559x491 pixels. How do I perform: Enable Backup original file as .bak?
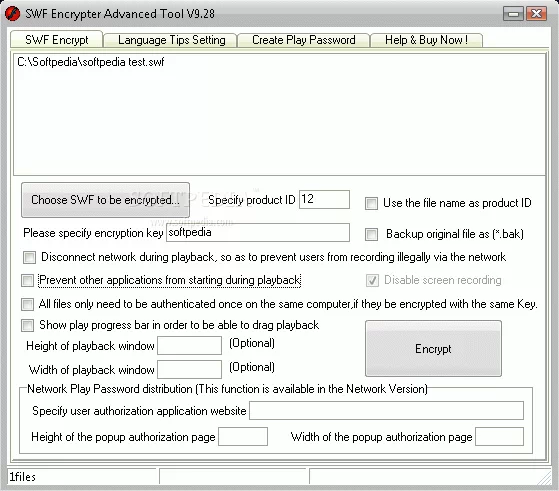[371, 234]
